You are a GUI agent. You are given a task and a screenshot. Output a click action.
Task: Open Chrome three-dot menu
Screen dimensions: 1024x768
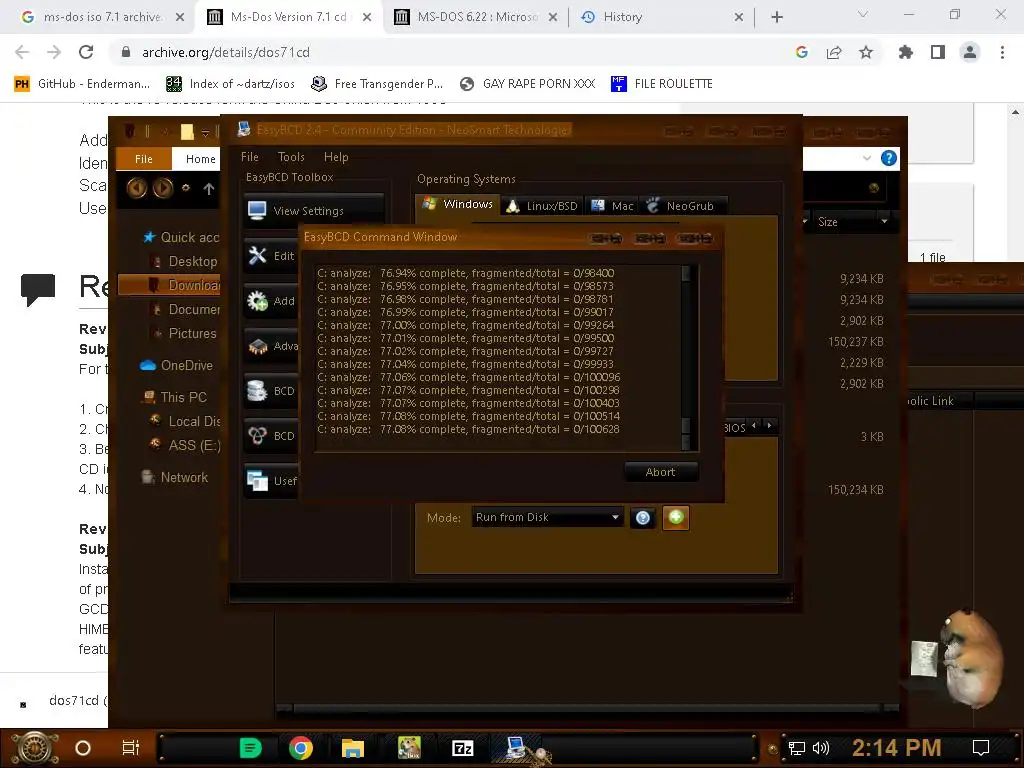pyautogui.click(x=1002, y=52)
